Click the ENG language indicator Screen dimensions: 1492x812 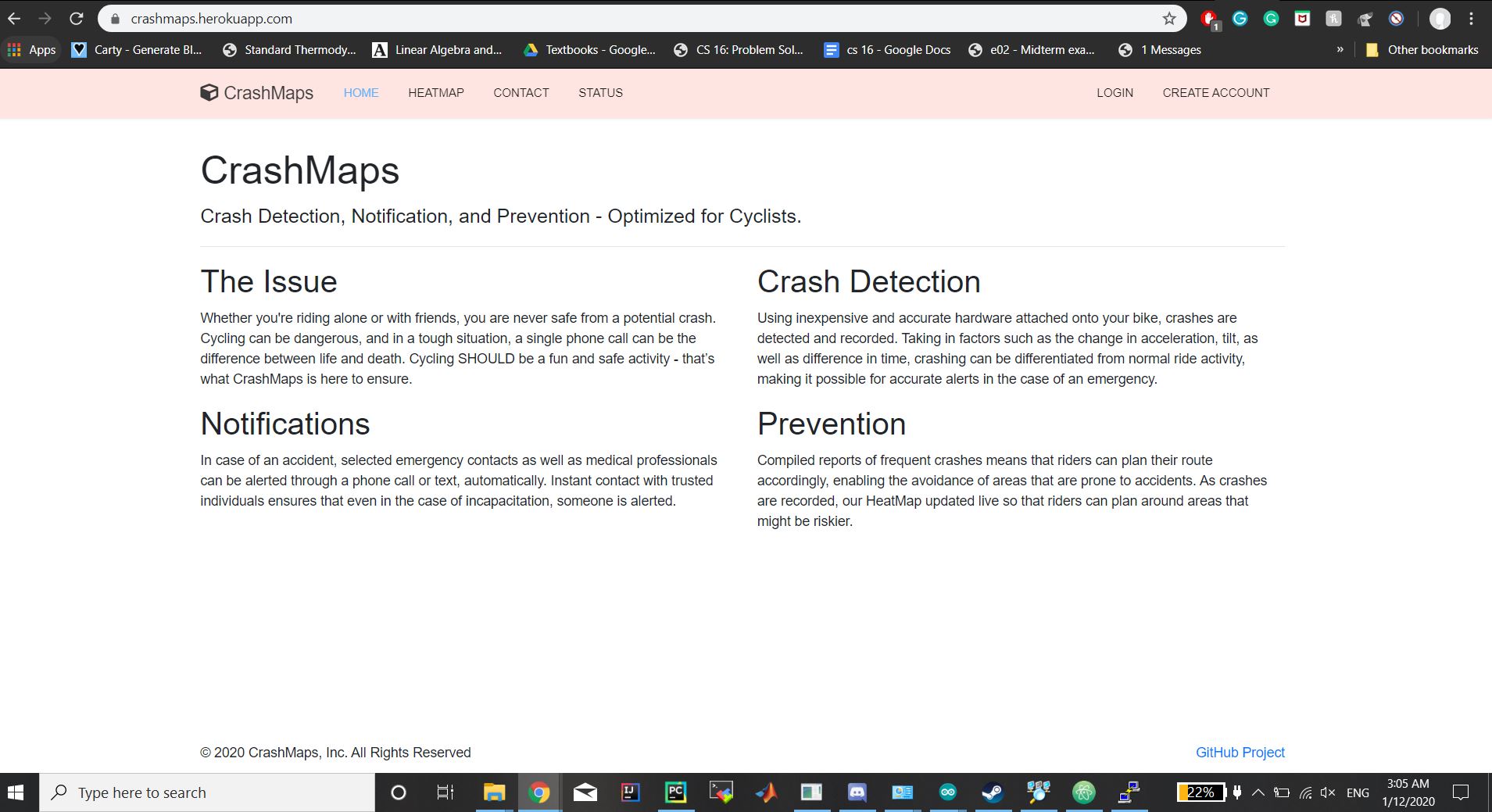coord(1358,792)
